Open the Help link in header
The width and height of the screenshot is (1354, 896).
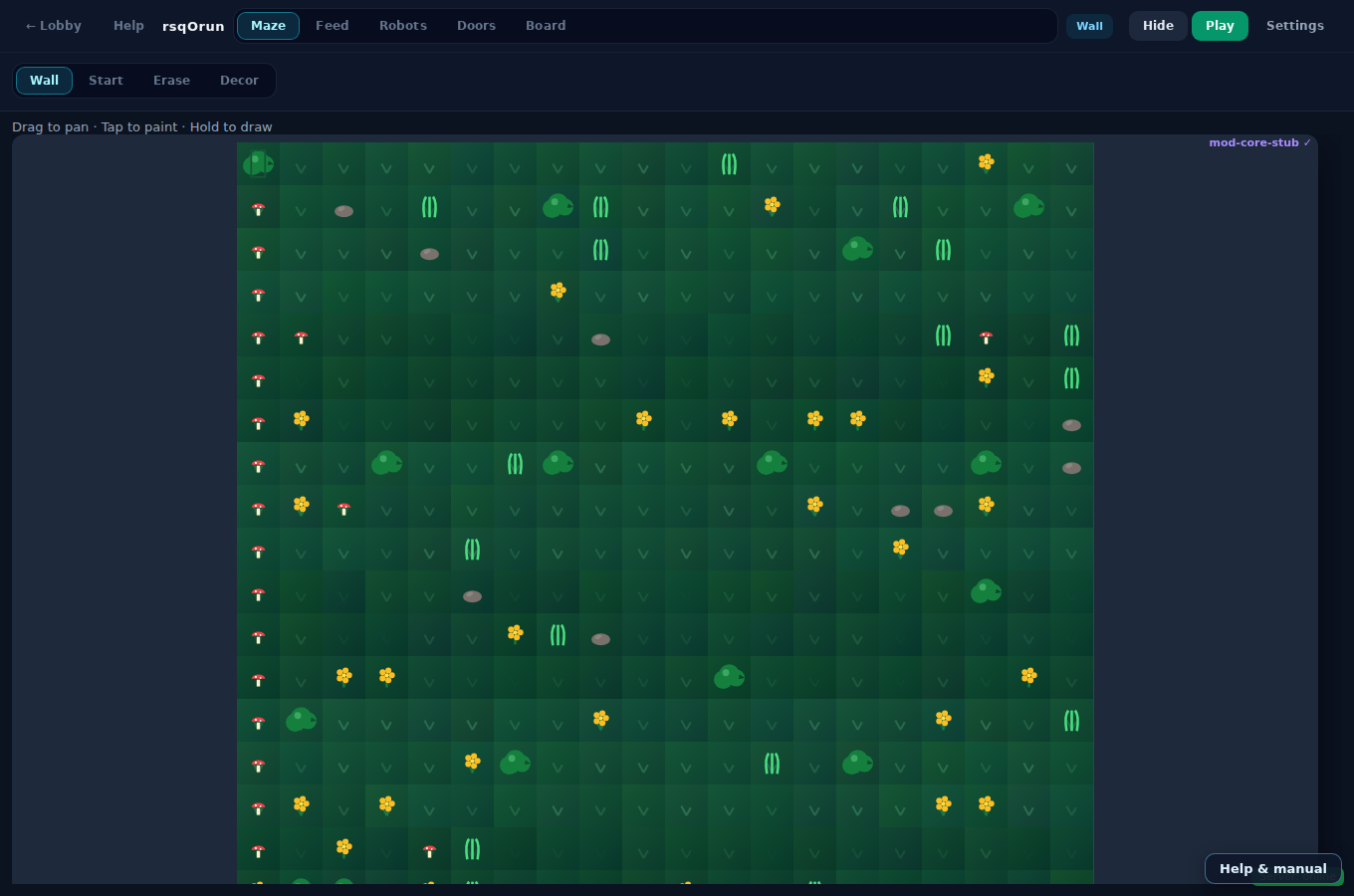coord(128,26)
